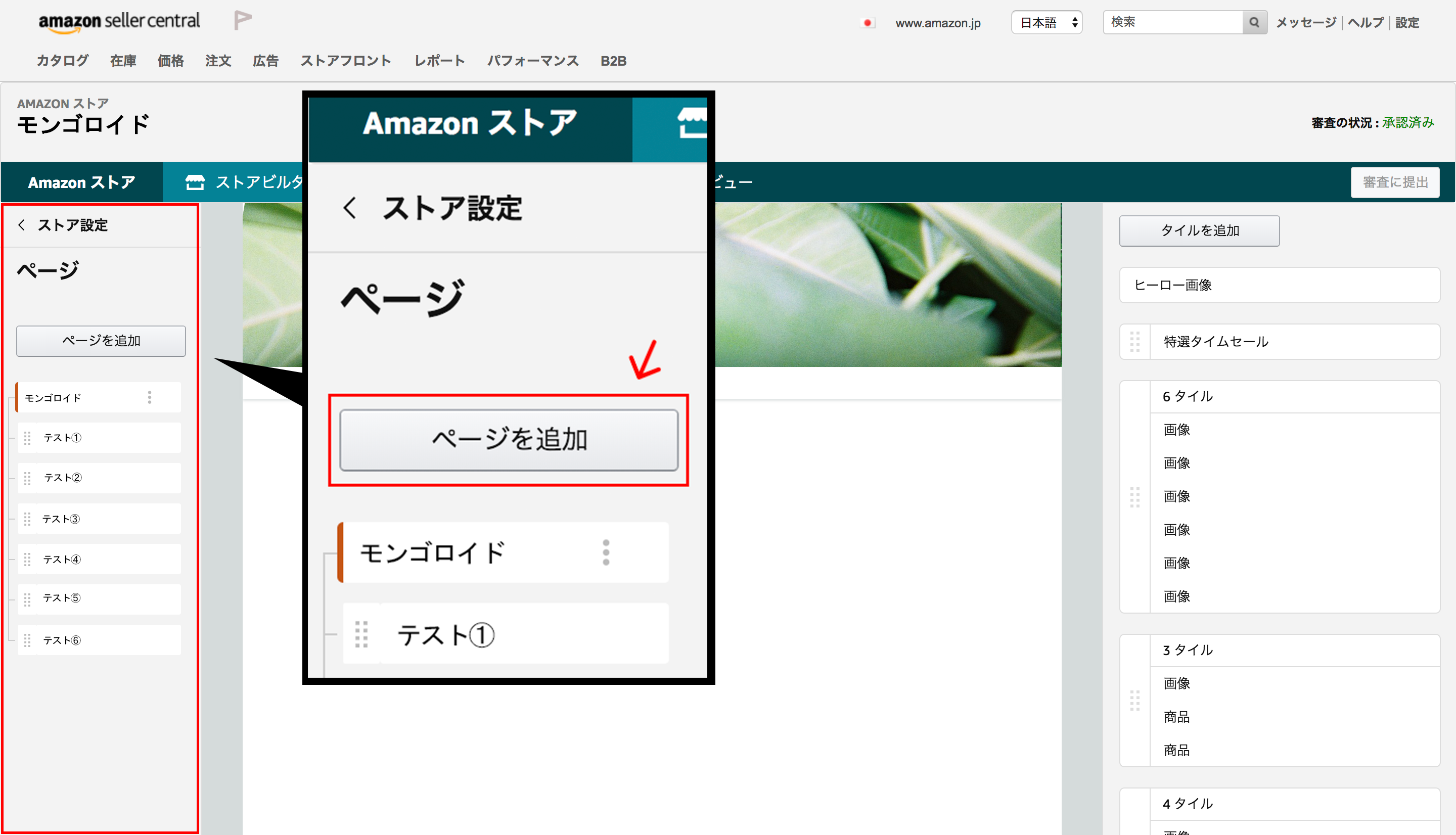The height and width of the screenshot is (835, 1456).
Task: Select the 特選タイムセール tile
Action: [1280, 342]
